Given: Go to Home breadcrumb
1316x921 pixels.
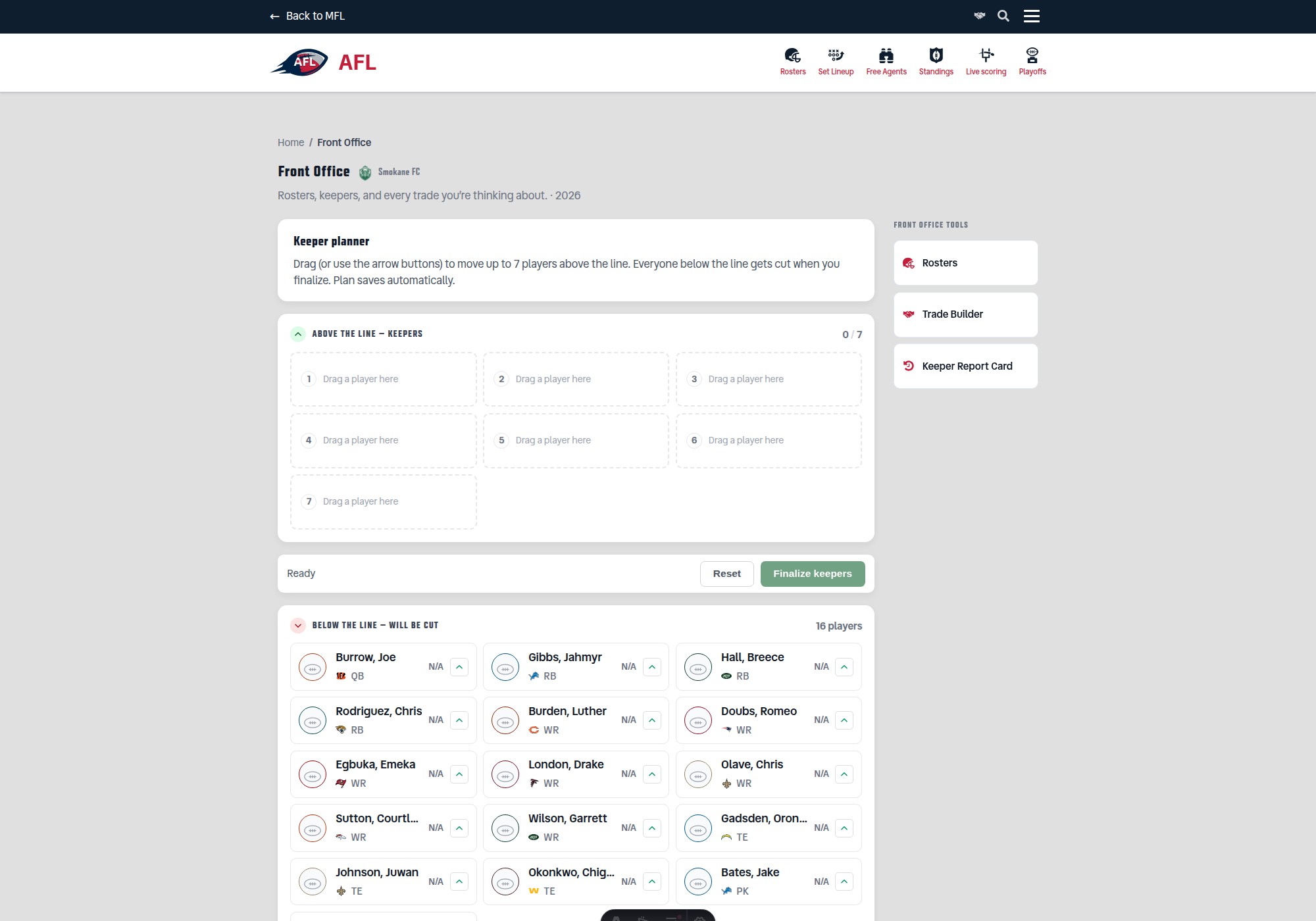Looking at the screenshot, I should tap(291, 143).
